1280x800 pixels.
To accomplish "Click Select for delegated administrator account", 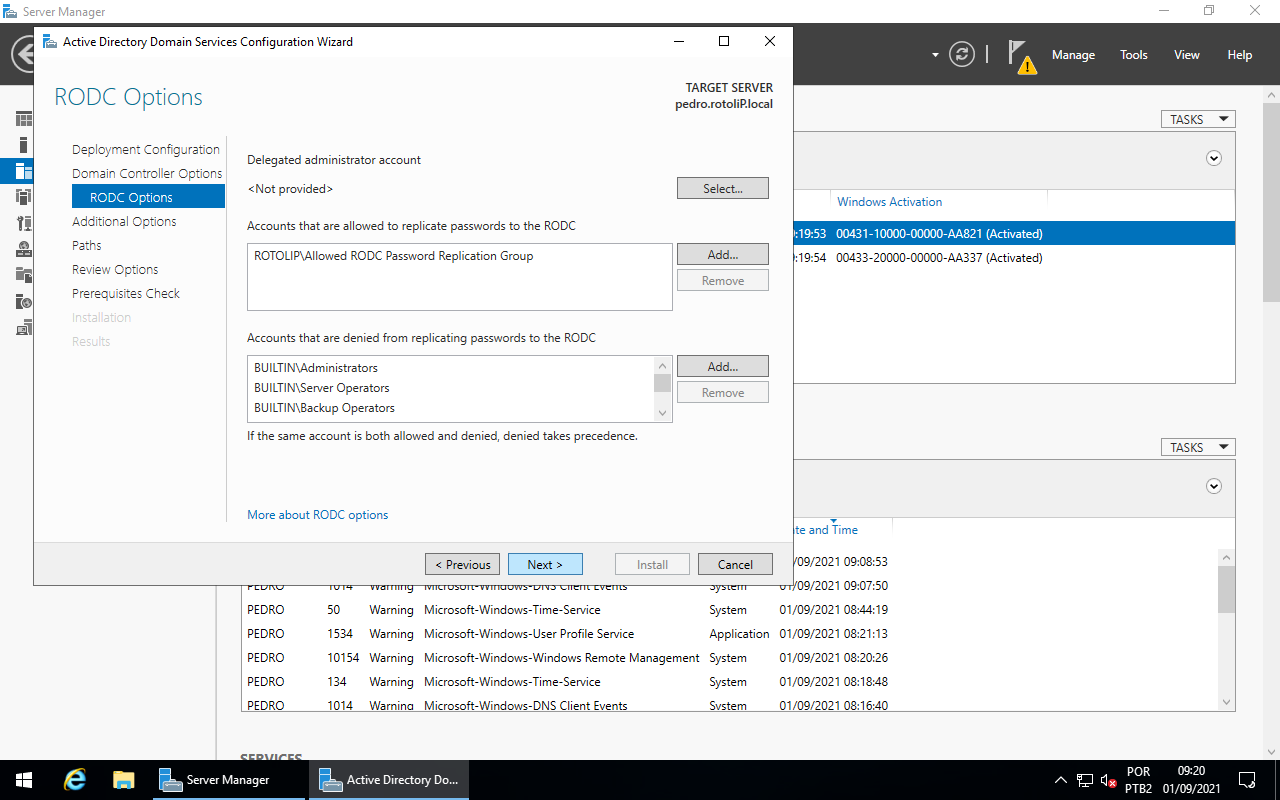I will (722, 188).
